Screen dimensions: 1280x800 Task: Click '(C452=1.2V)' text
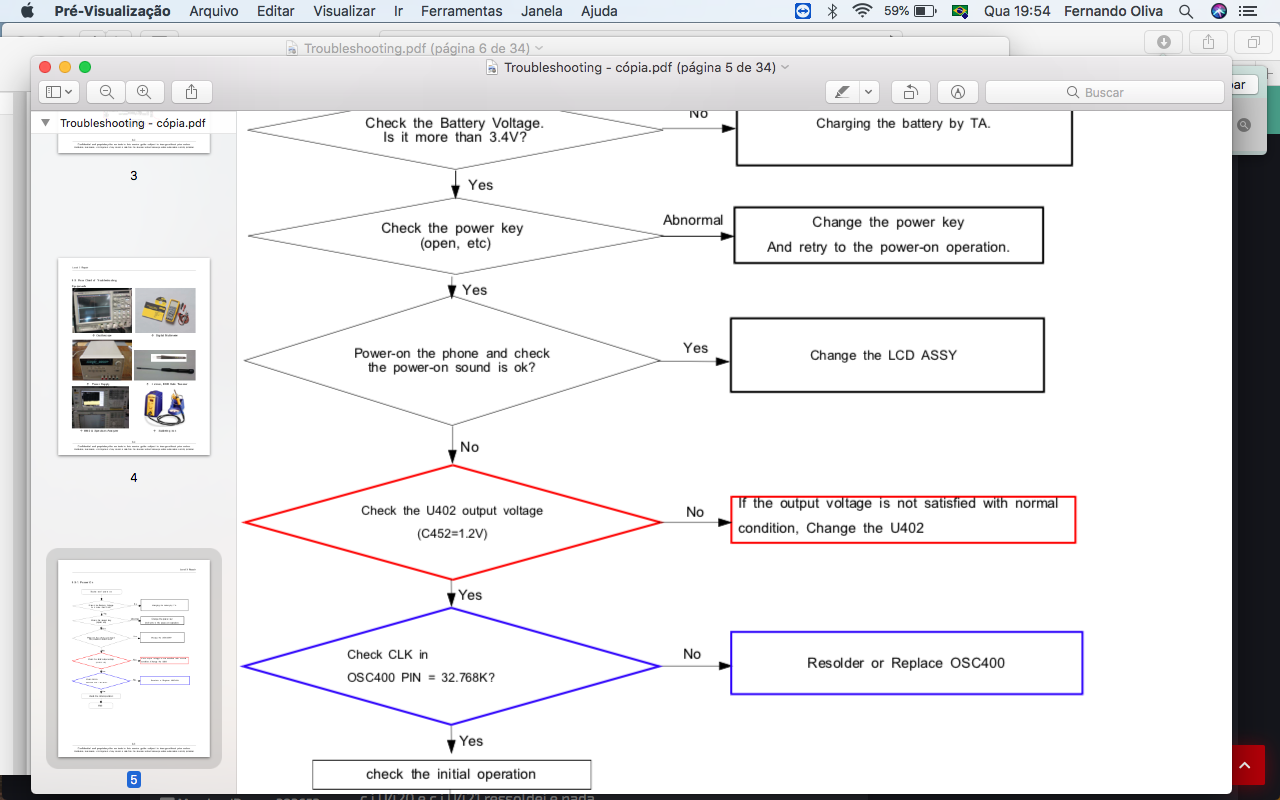coord(452,534)
